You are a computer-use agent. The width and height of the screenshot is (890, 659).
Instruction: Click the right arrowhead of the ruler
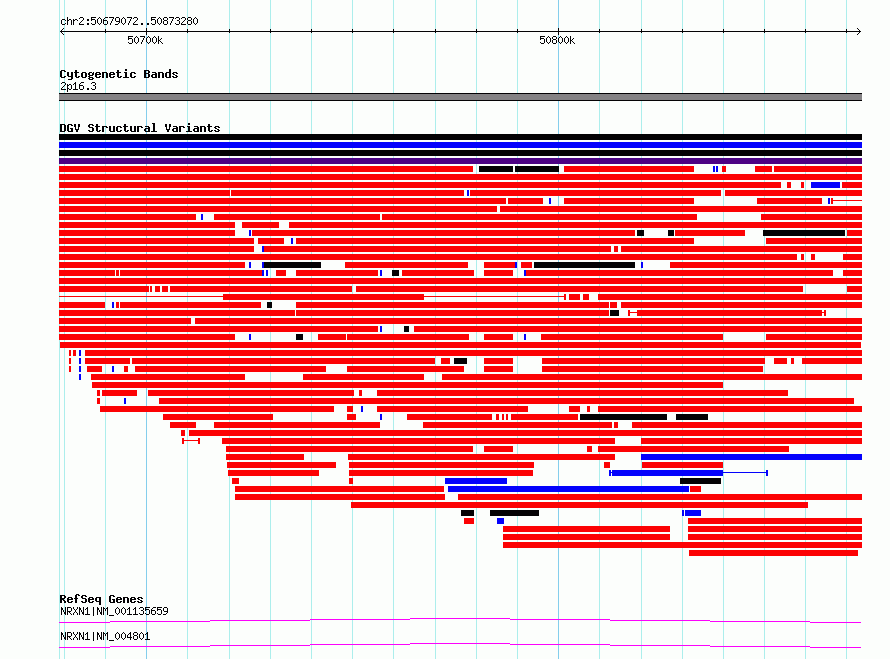[858, 31]
